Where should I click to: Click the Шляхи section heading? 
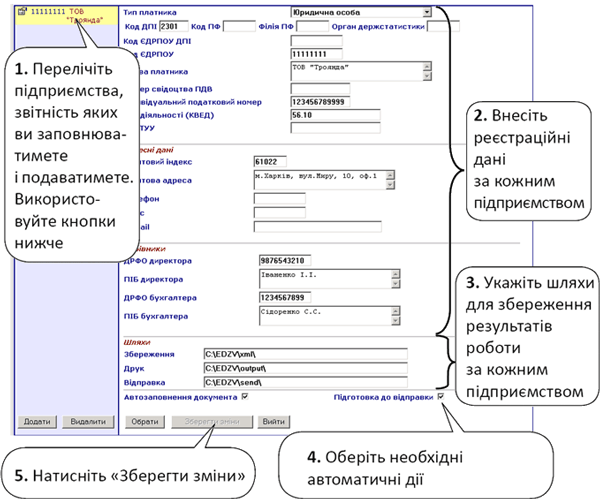click(x=137, y=342)
